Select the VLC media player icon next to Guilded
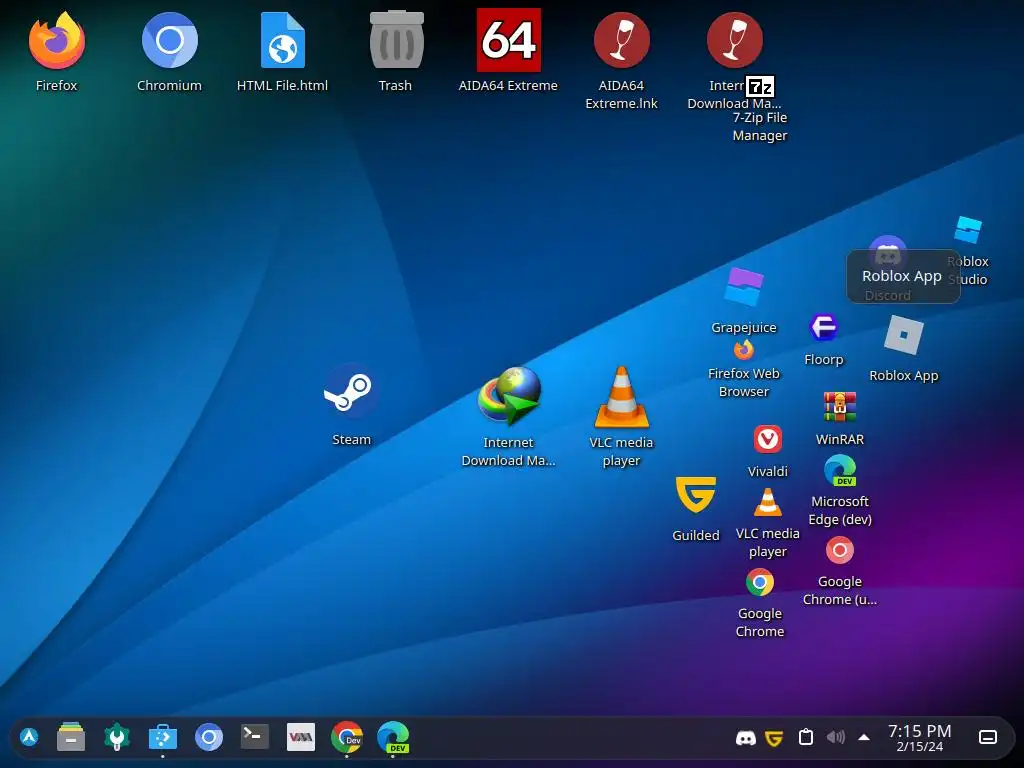This screenshot has width=1024, height=768. pos(768,503)
